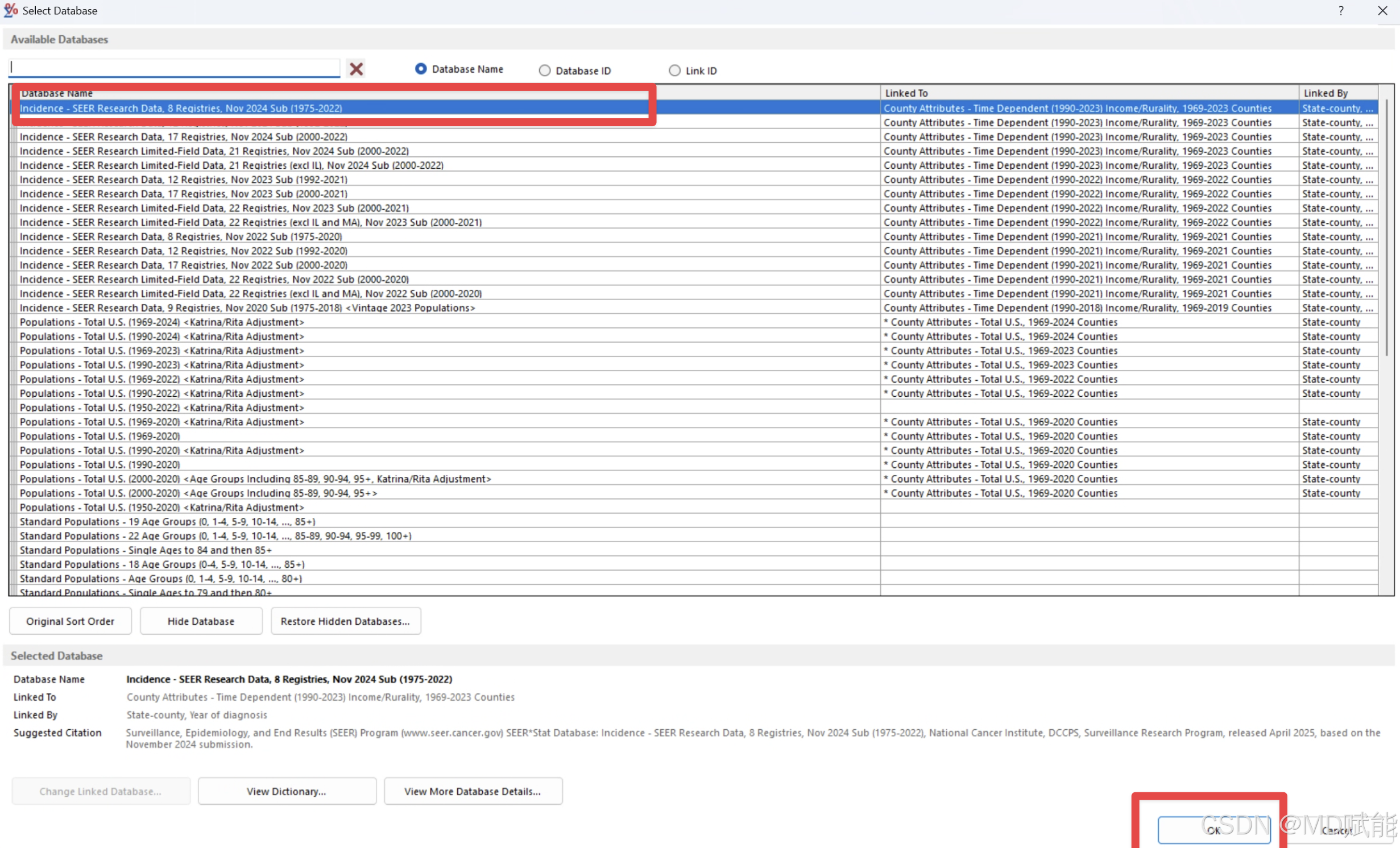The height and width of the screenshot is (848, 1400).
Task: Click View More Database Details button
Action: point(473,791)
